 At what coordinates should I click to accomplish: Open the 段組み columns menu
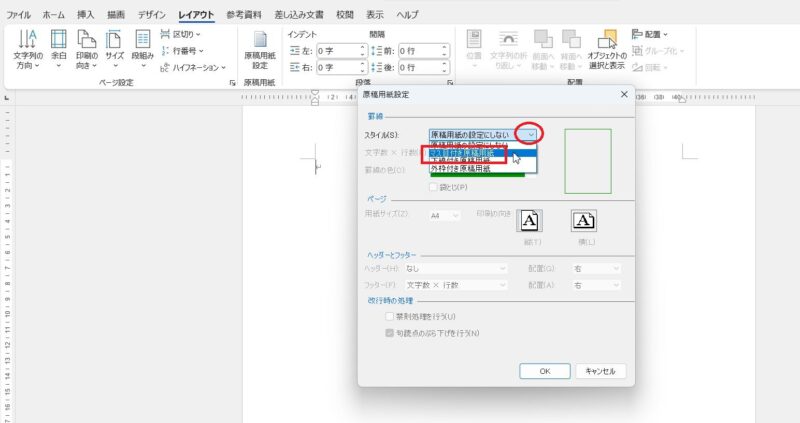(x=142, y=49)
